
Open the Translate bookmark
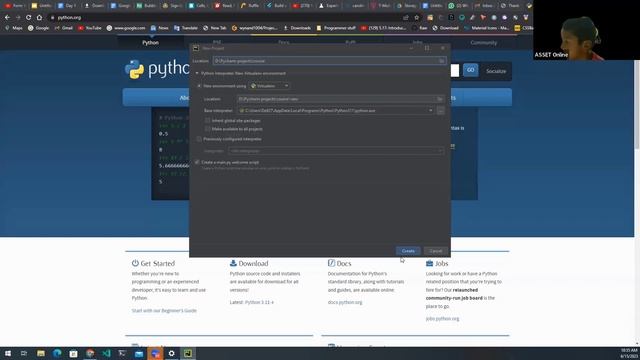coord(185,28)
